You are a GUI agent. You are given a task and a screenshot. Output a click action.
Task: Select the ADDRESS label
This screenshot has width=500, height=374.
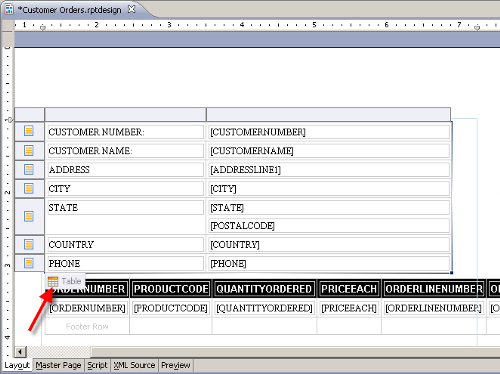[x=126, y=170]
